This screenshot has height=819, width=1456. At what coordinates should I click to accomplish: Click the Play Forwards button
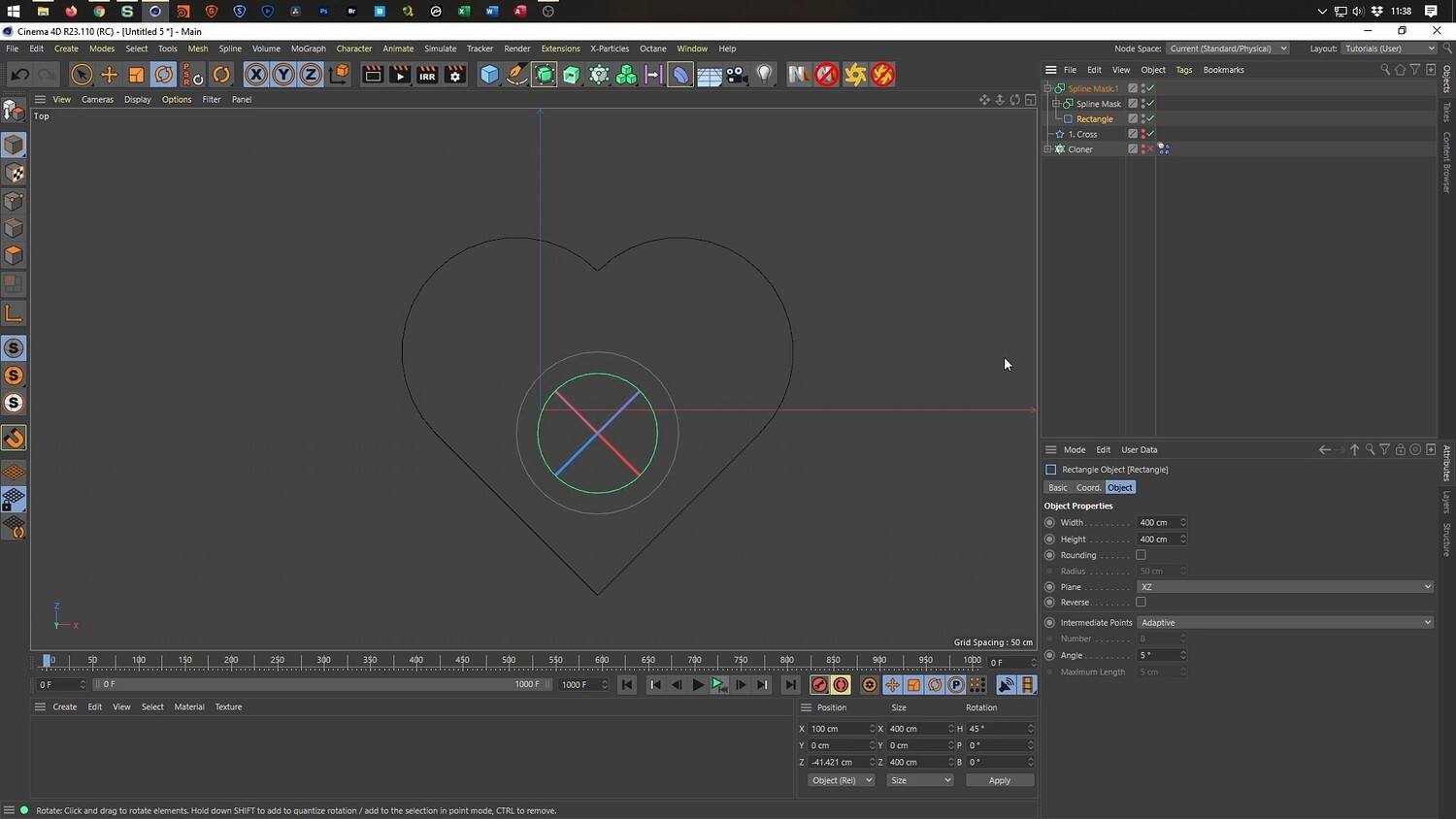(698, 685)
